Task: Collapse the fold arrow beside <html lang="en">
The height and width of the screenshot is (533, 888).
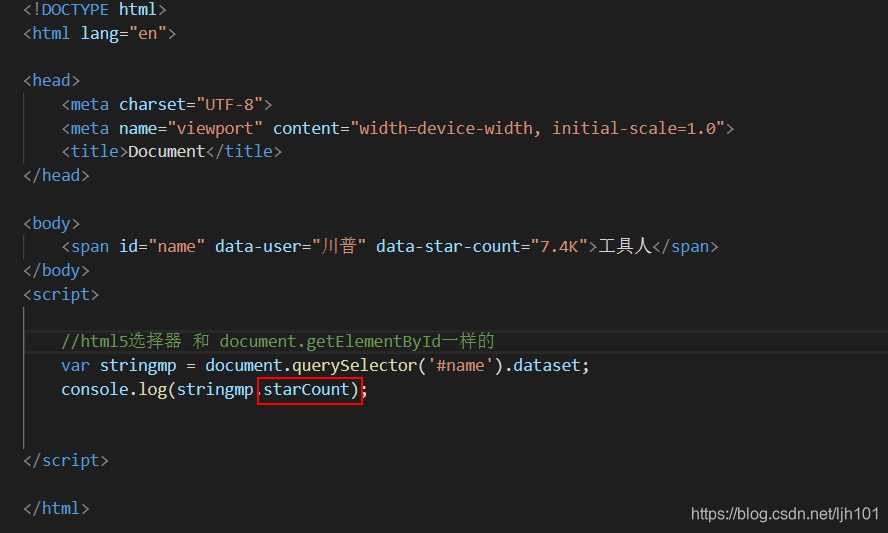Action: coord(9,34)
